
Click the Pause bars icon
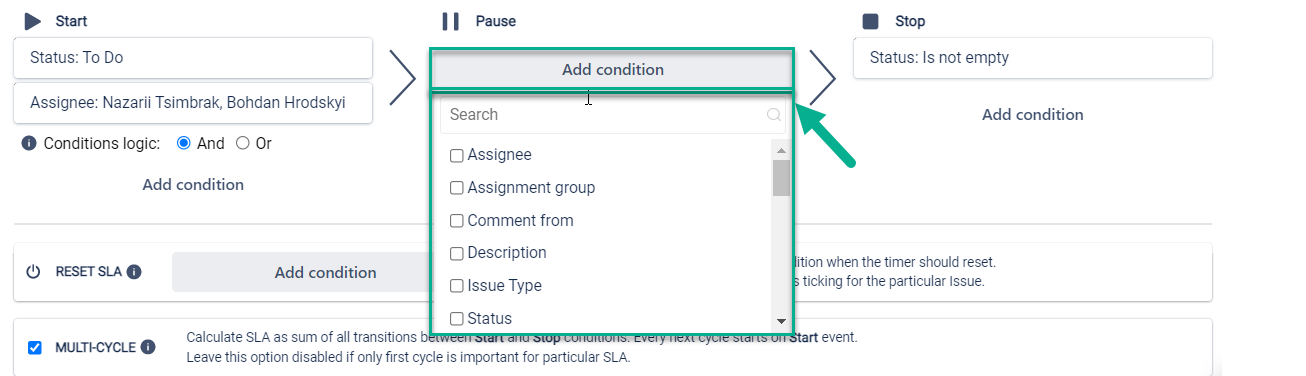451,21
